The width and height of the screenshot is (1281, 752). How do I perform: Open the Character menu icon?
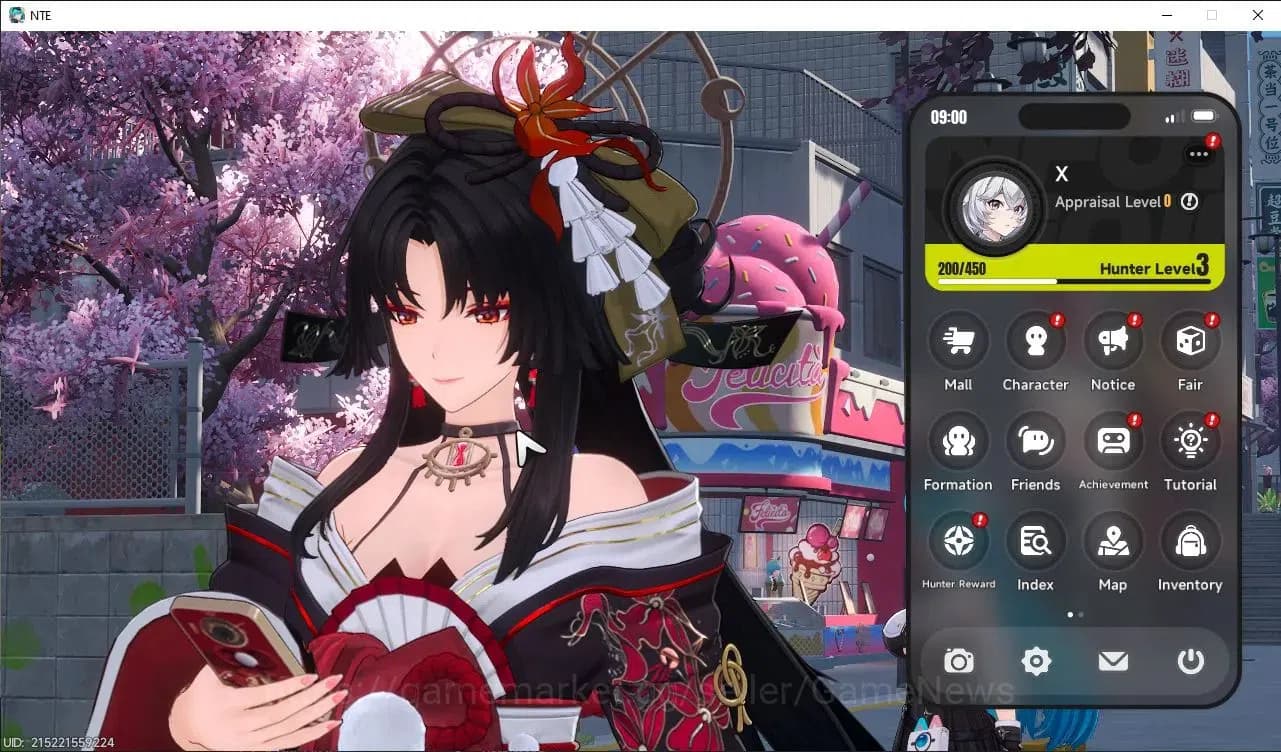pyautogui.click(x=1035, y=341)
